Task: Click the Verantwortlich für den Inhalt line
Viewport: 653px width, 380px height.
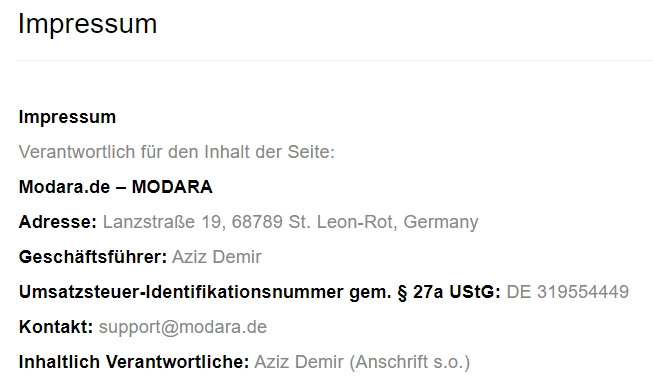Action: 177,152
